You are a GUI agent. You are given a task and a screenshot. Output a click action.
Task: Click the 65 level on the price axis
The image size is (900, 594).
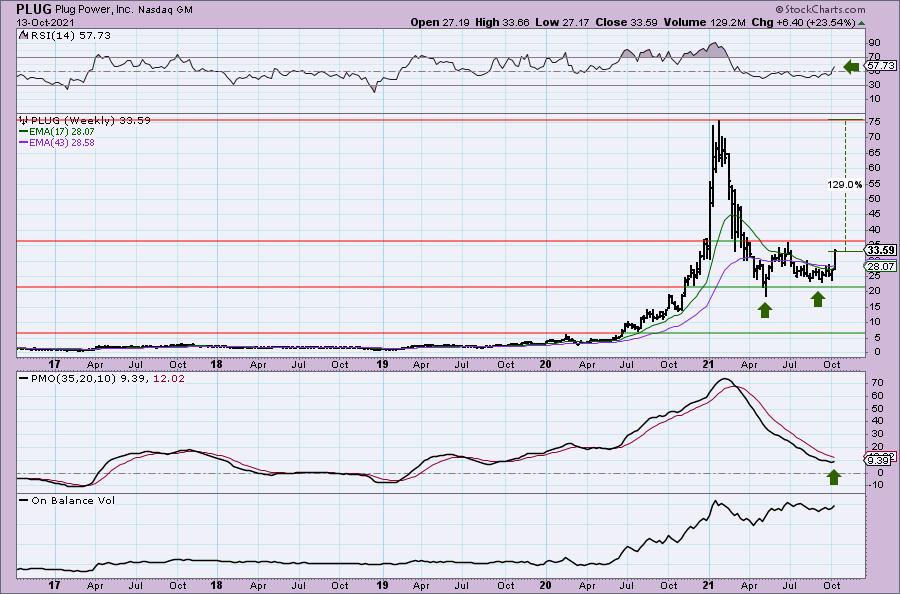pyautogui.click(x=875, y=152)
